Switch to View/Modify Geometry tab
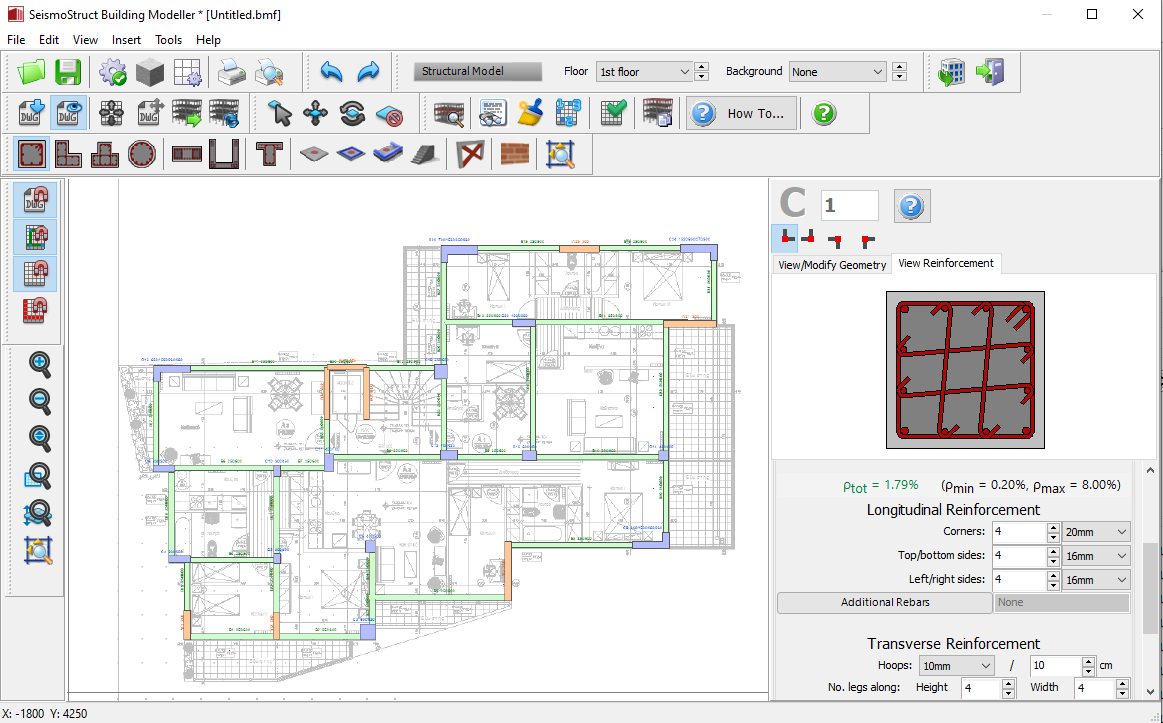The image size is (1163, 723). 831,265
